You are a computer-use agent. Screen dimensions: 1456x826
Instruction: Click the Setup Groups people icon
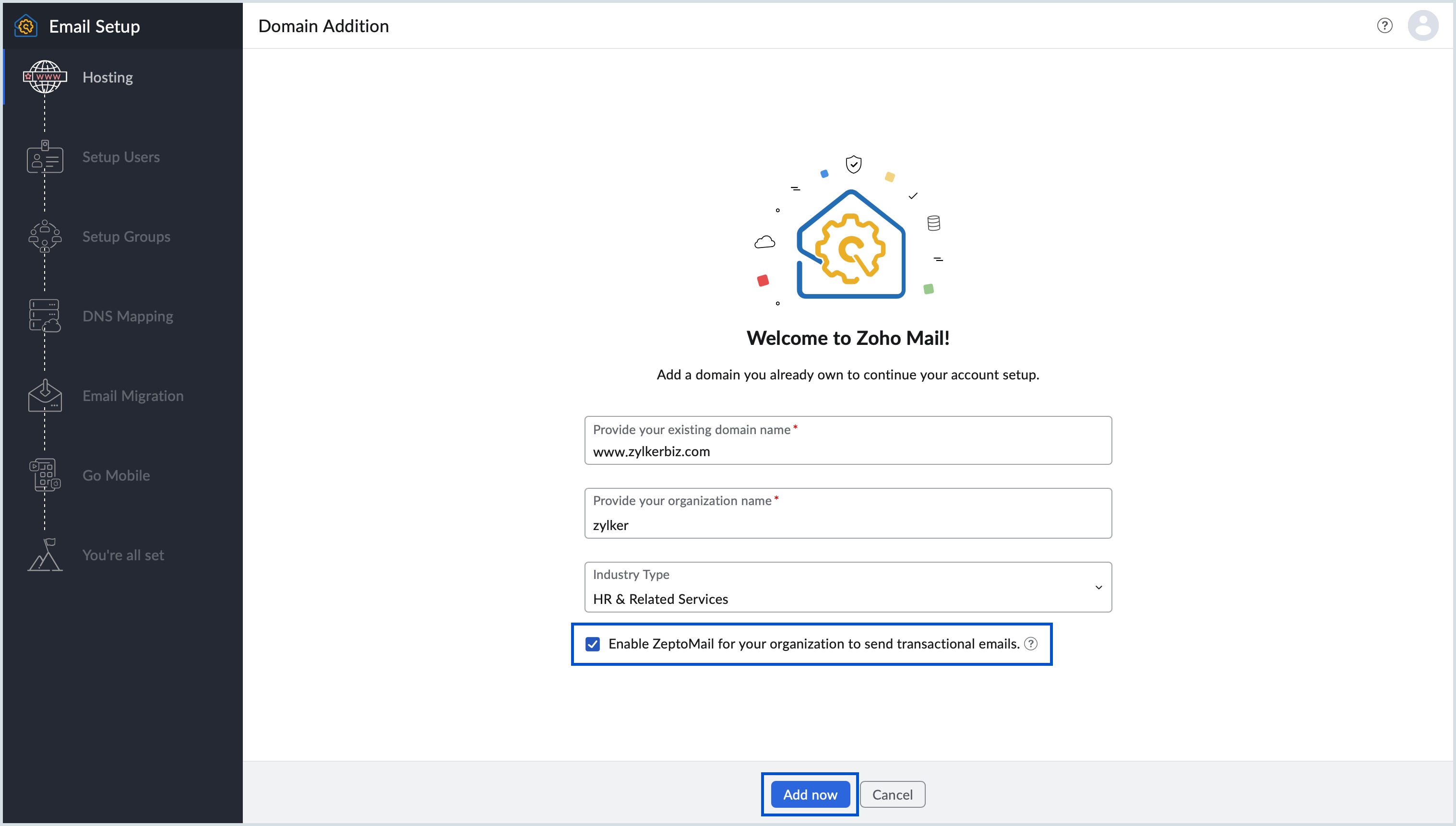tap(45, 236)
